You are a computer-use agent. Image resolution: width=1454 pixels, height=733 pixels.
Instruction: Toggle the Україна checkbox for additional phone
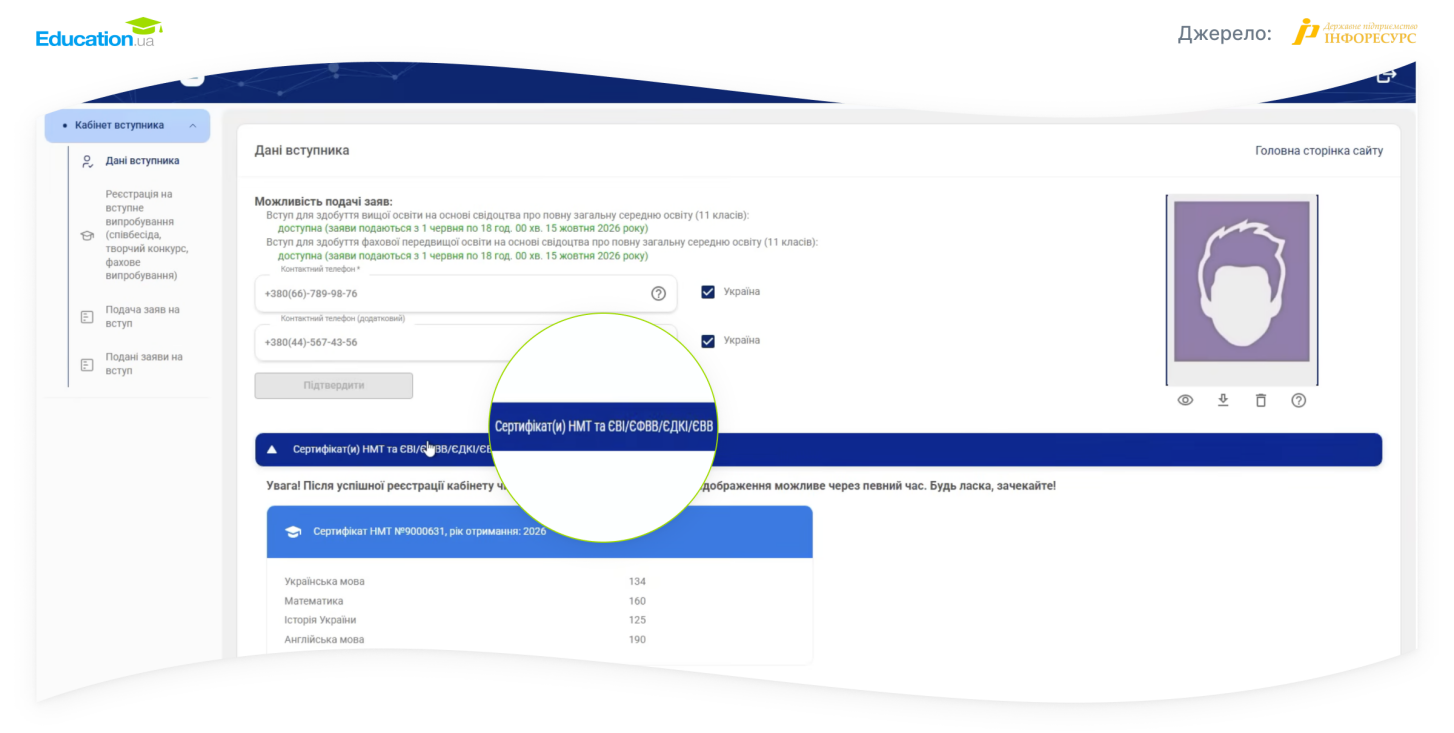click(708, 341)
